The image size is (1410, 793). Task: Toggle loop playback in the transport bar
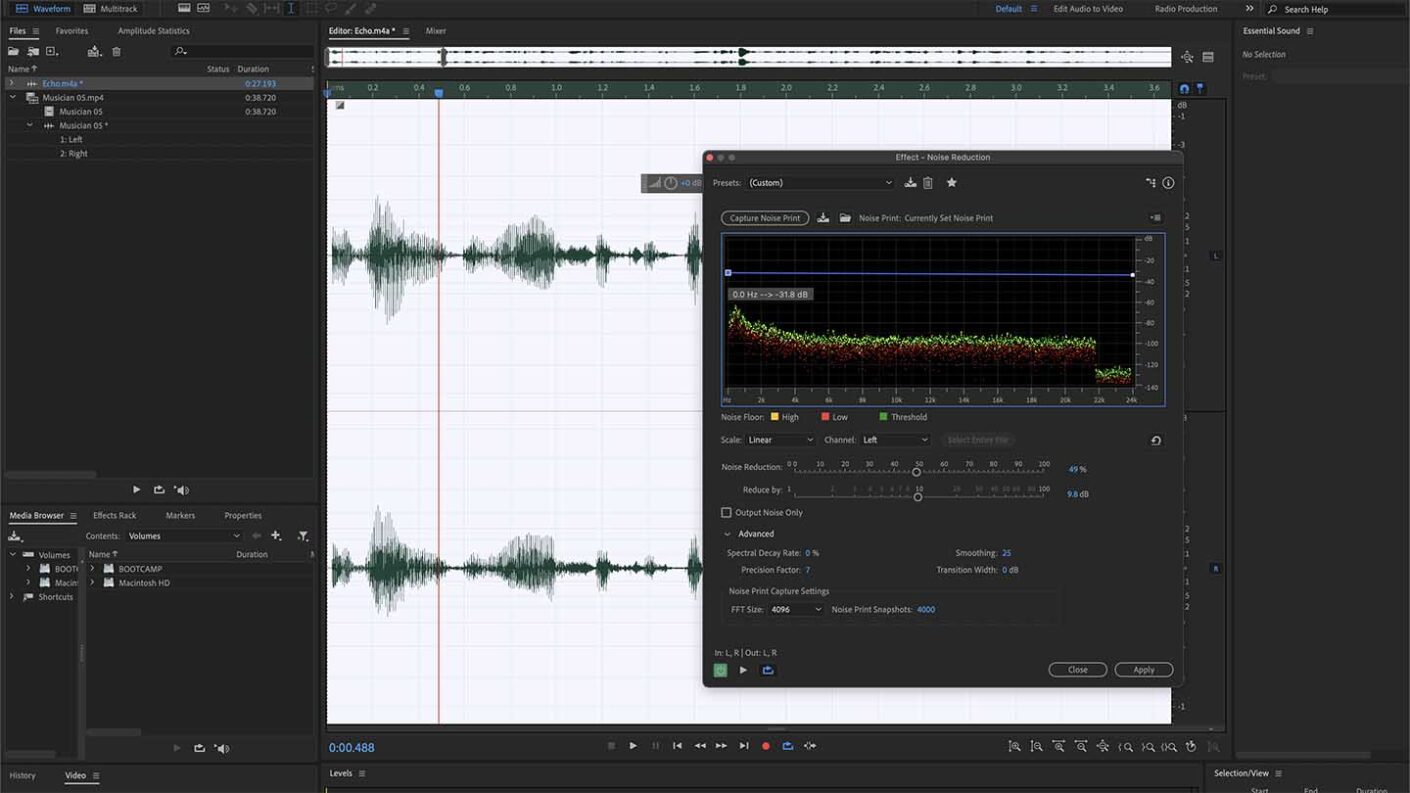789,745
